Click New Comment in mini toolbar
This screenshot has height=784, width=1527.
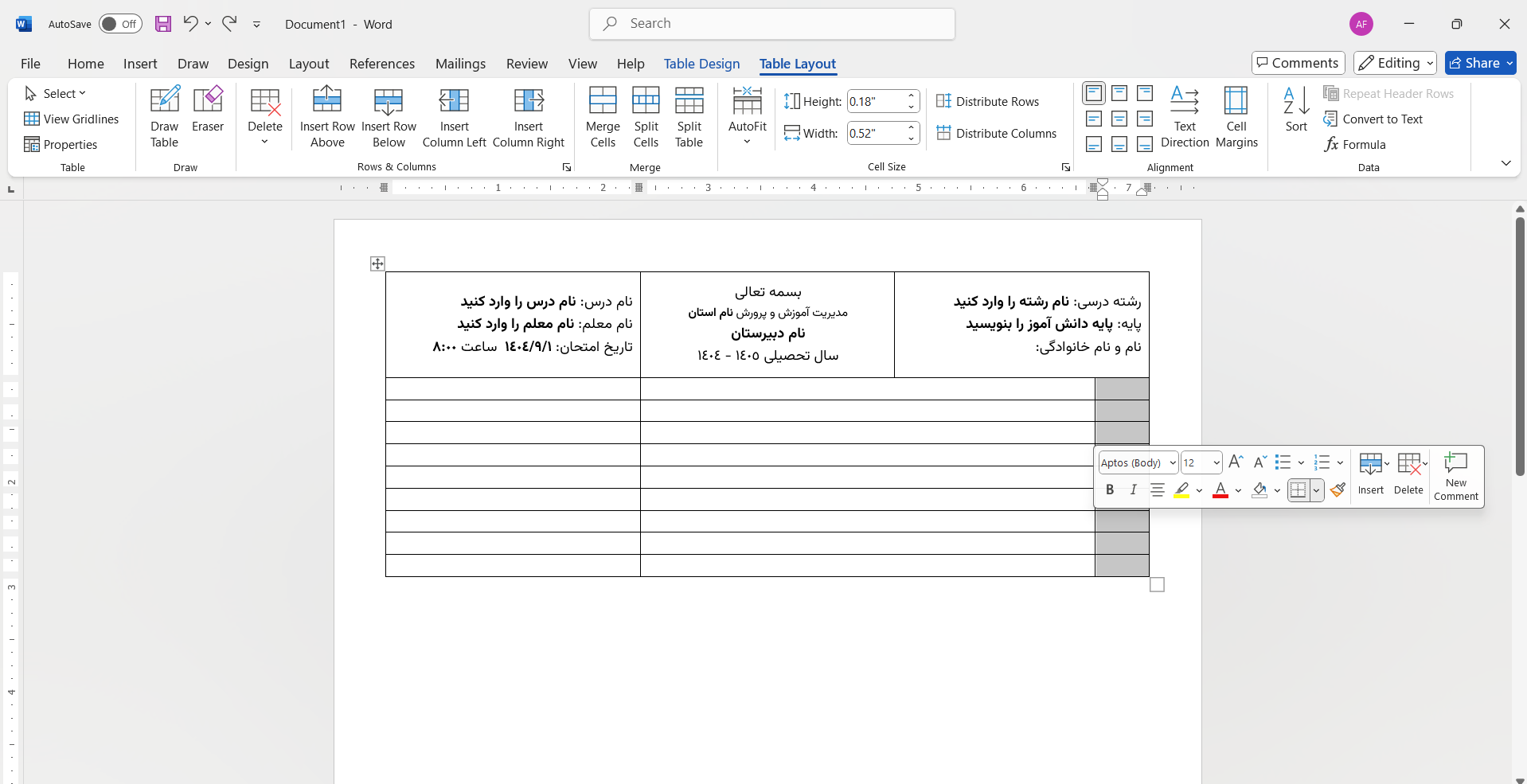tap(1456, 476)
